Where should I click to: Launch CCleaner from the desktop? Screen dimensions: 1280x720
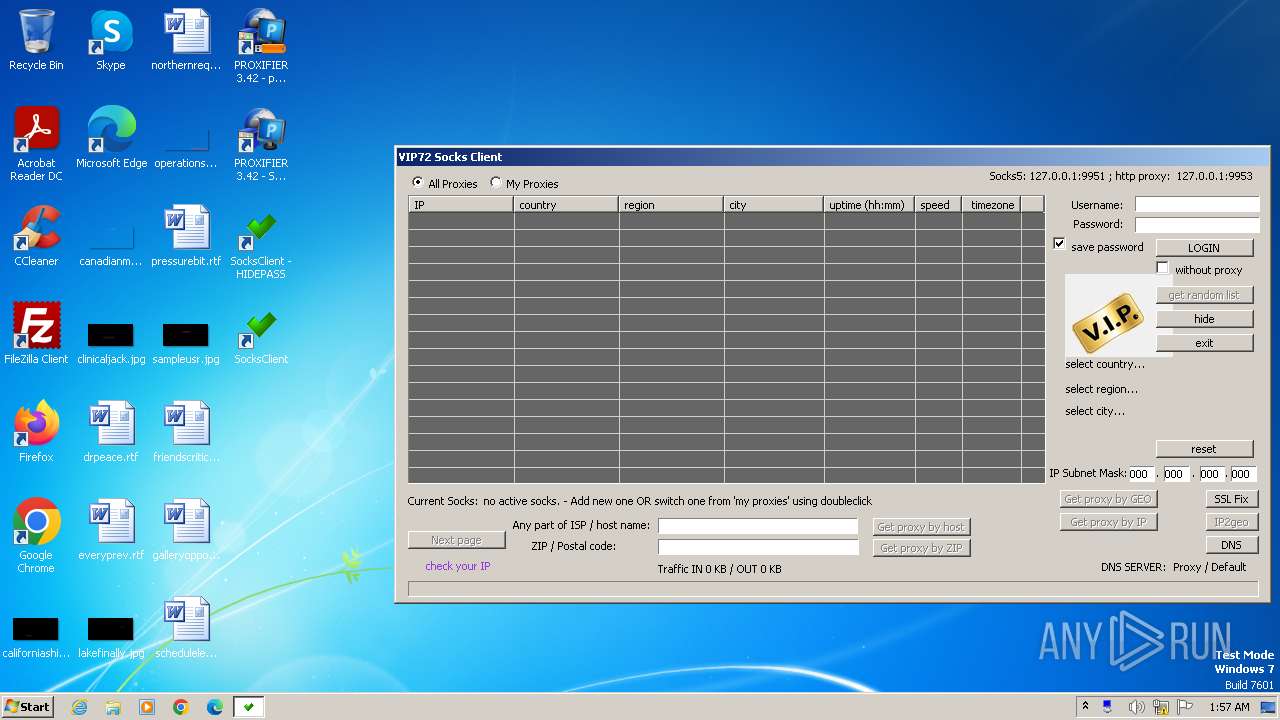click(x=36, y=236)
